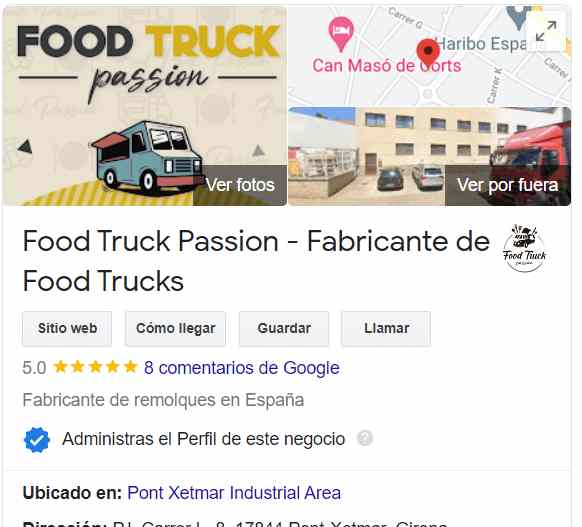Save the business with Guardar
The image size is (582, 527).
pyautogui.click(x=284, y=328)
